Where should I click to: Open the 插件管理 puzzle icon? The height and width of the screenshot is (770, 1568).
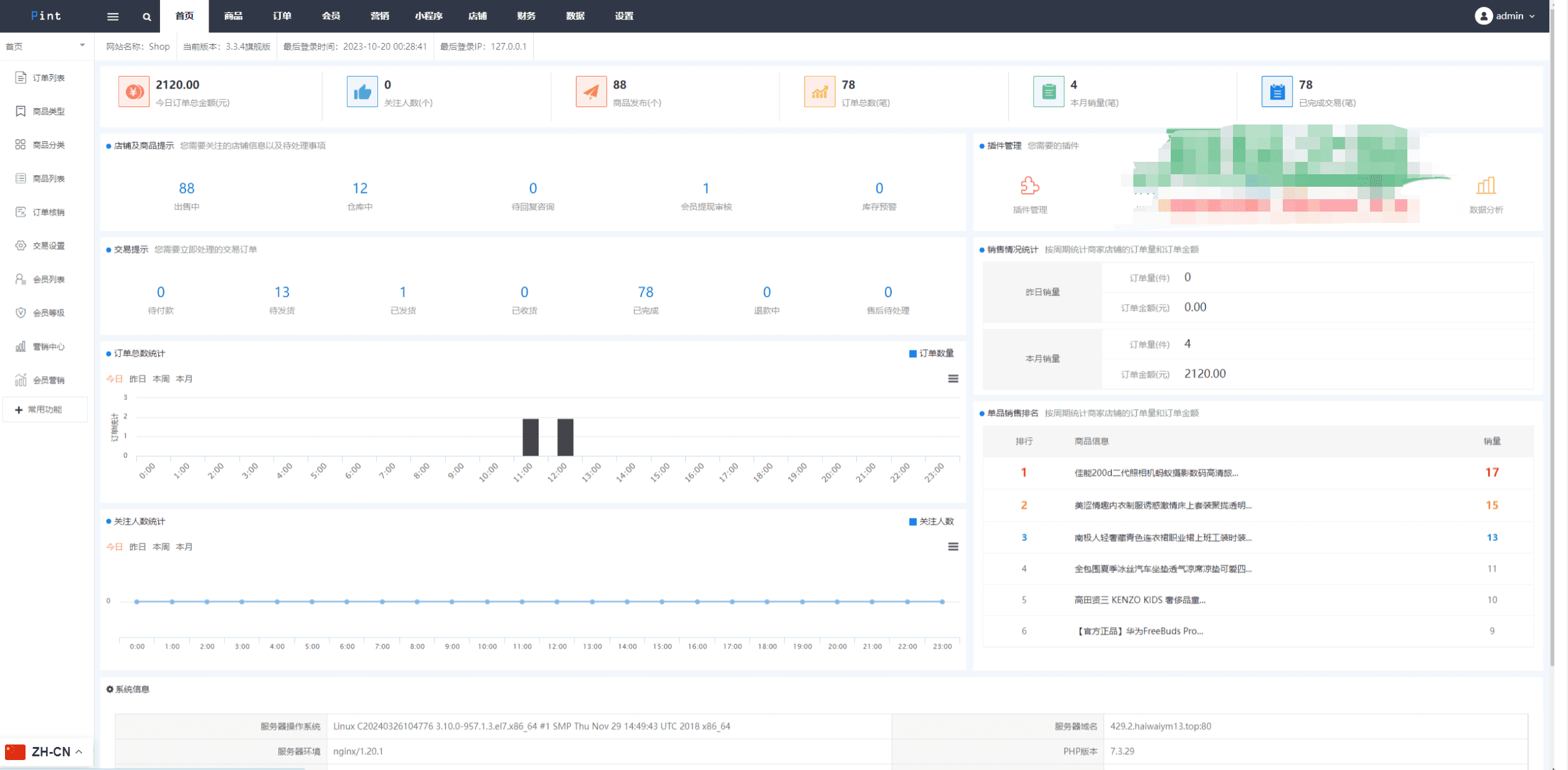[1029, 185]
